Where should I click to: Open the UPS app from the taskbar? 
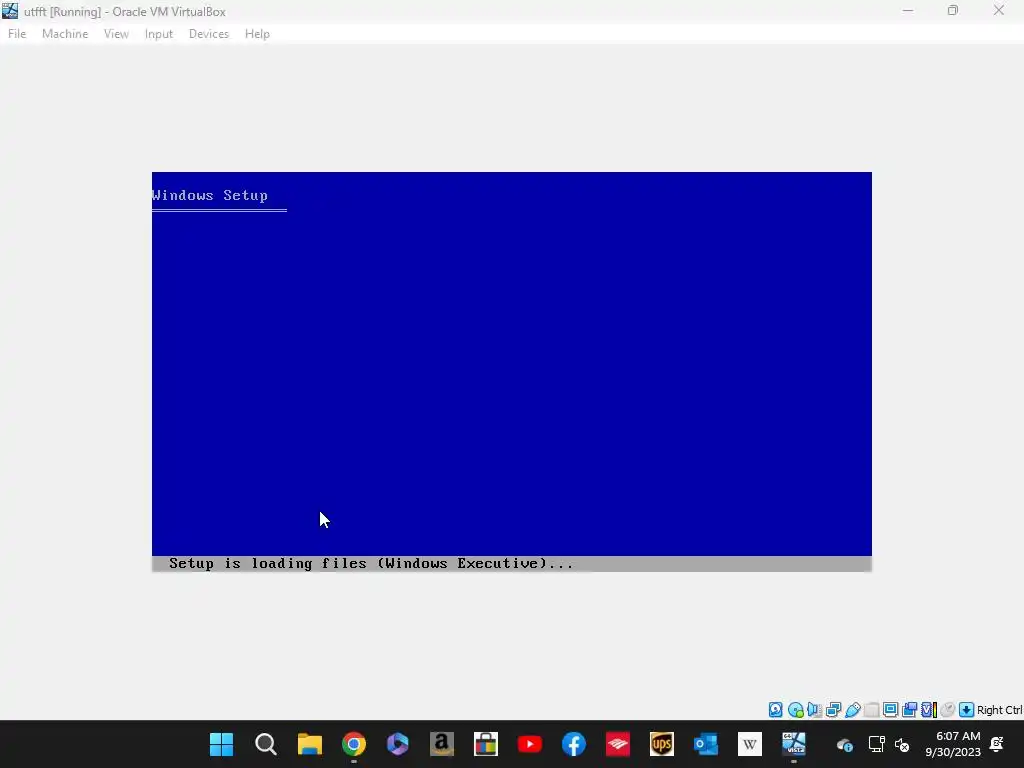pos(662,744)
